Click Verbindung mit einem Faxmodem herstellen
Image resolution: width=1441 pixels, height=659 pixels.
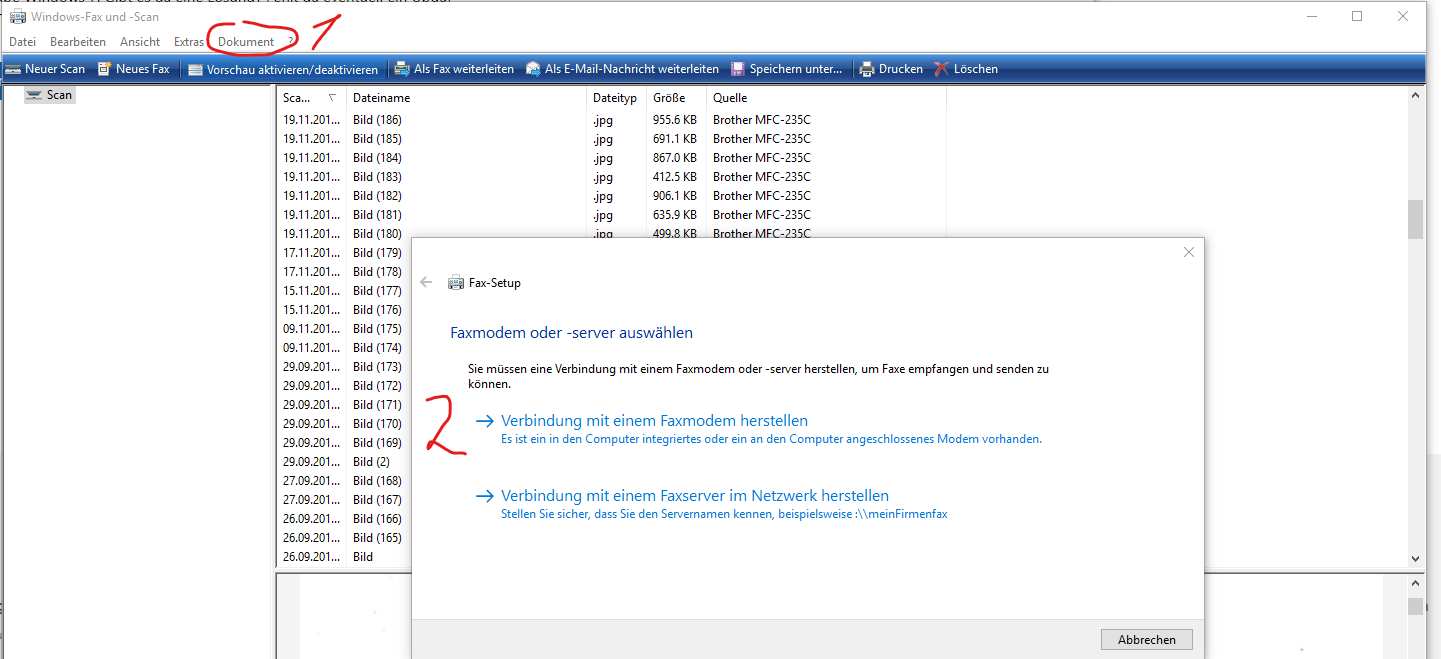[x=654, y=421]
